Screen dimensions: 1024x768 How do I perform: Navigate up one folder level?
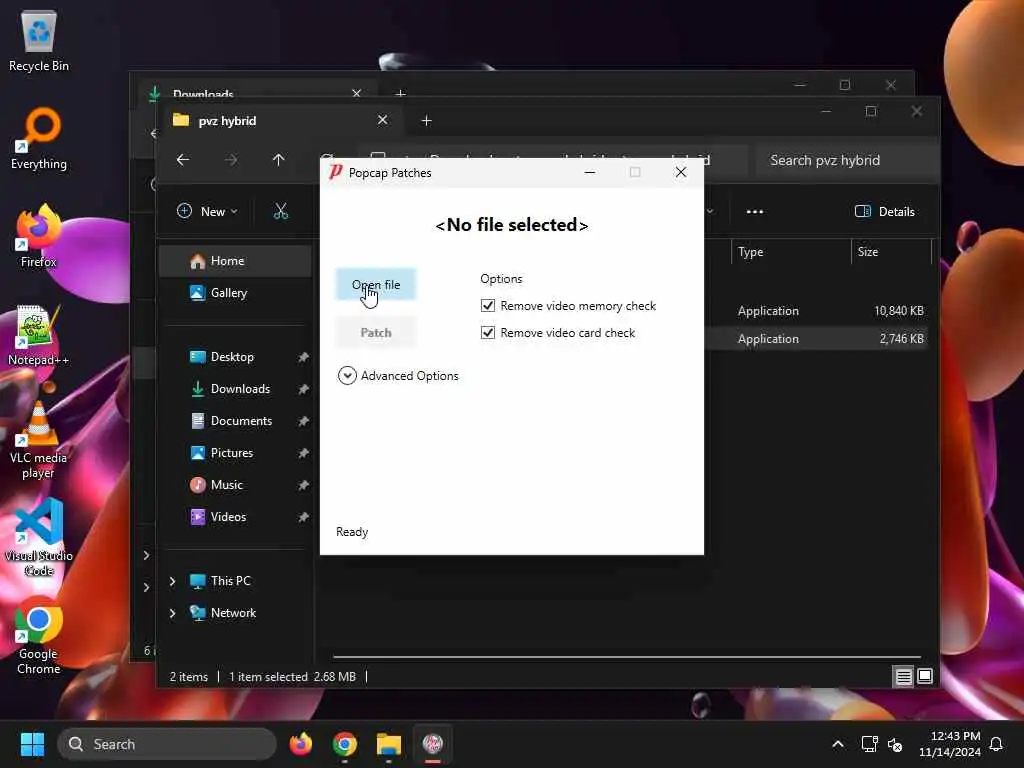click(279, 160)
